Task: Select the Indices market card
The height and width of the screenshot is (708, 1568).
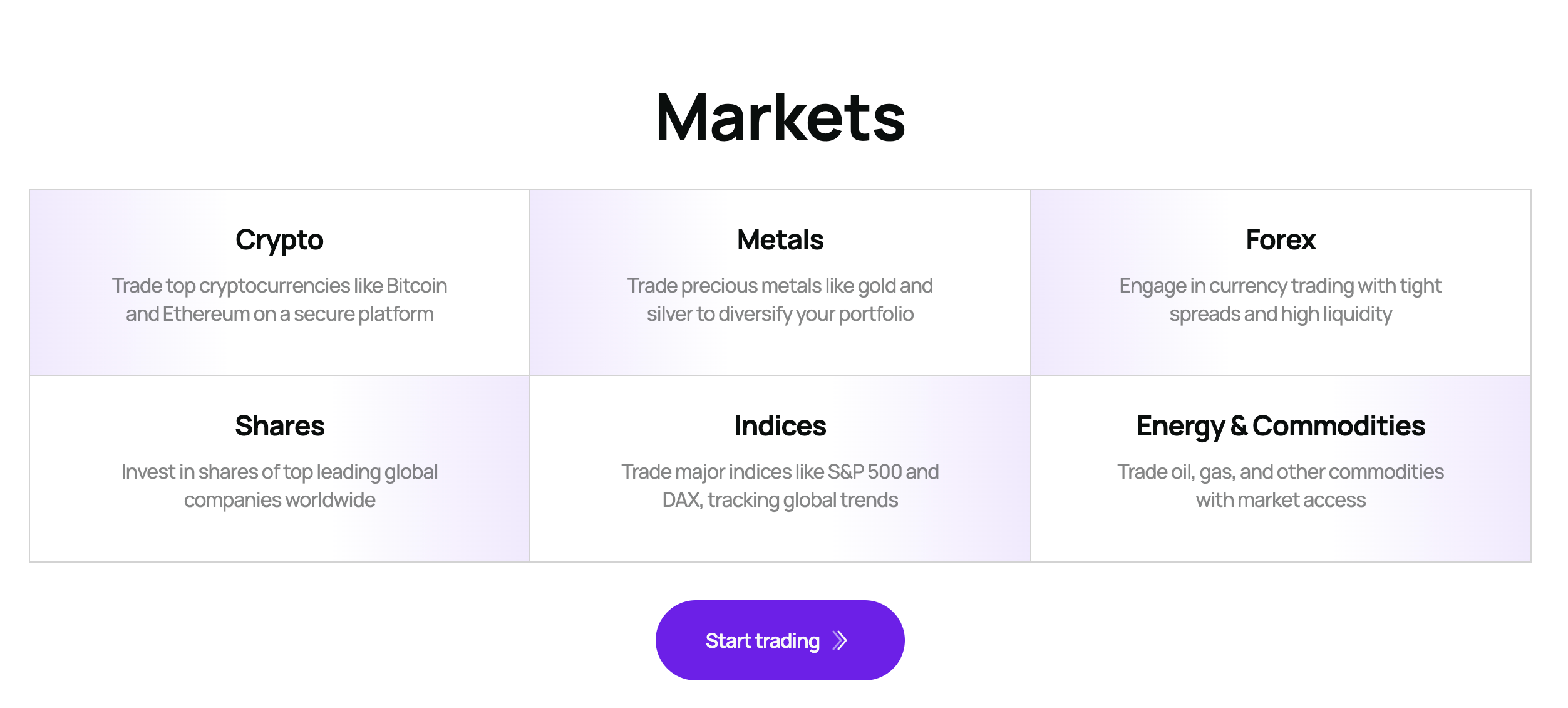Action: 780,469
